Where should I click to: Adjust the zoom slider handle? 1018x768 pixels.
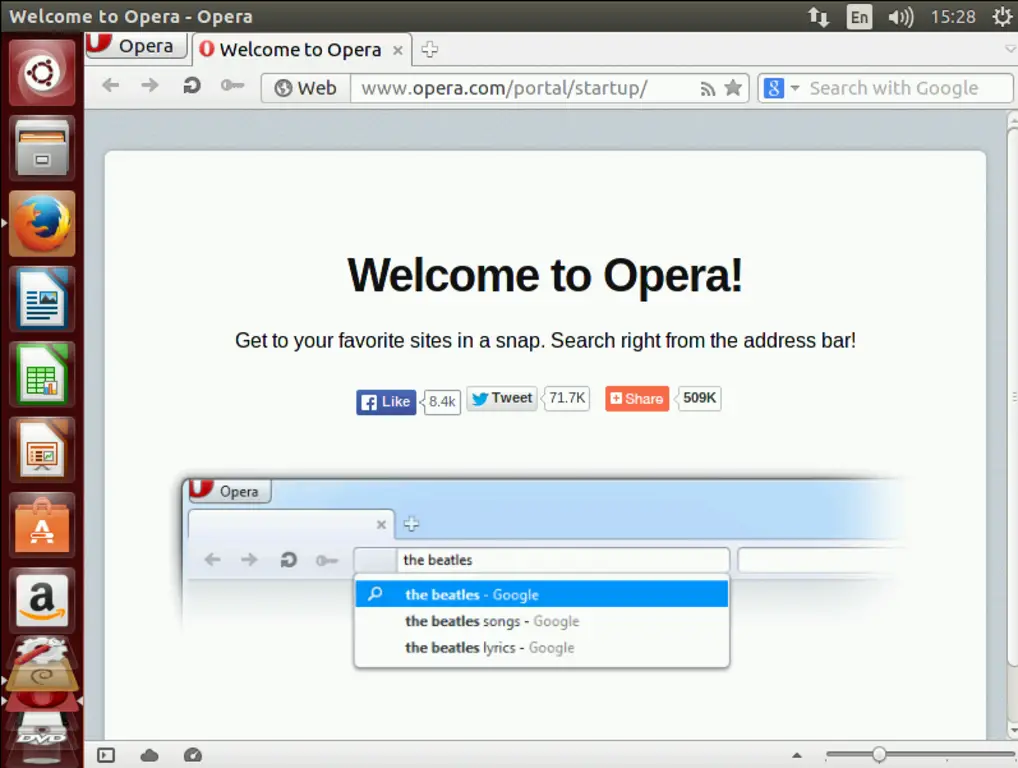878,754
